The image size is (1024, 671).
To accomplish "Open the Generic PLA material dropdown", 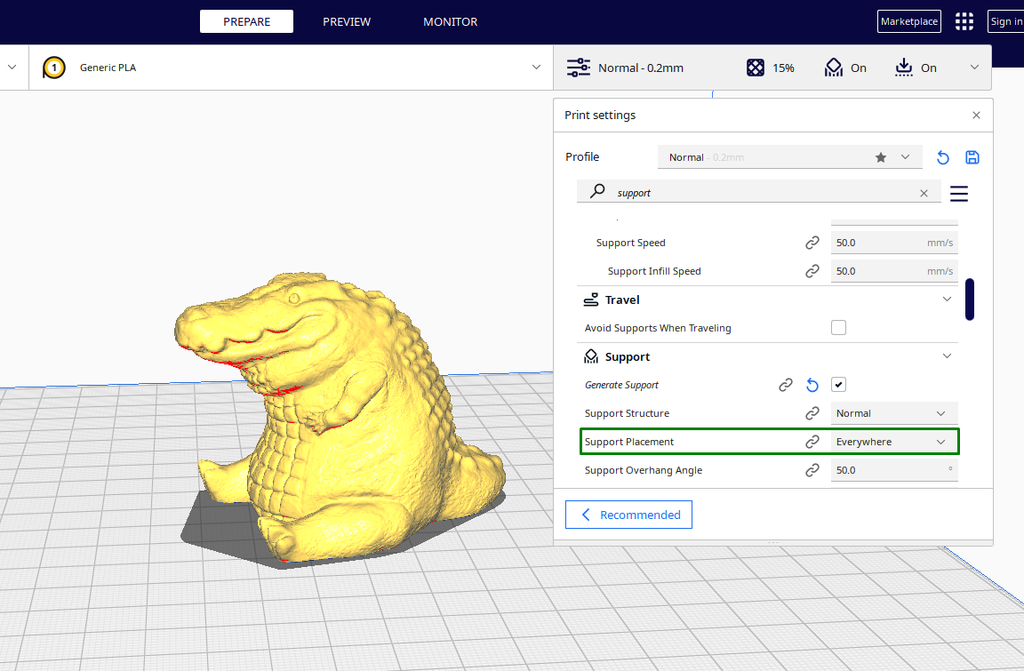I will (x=534, y=67).
